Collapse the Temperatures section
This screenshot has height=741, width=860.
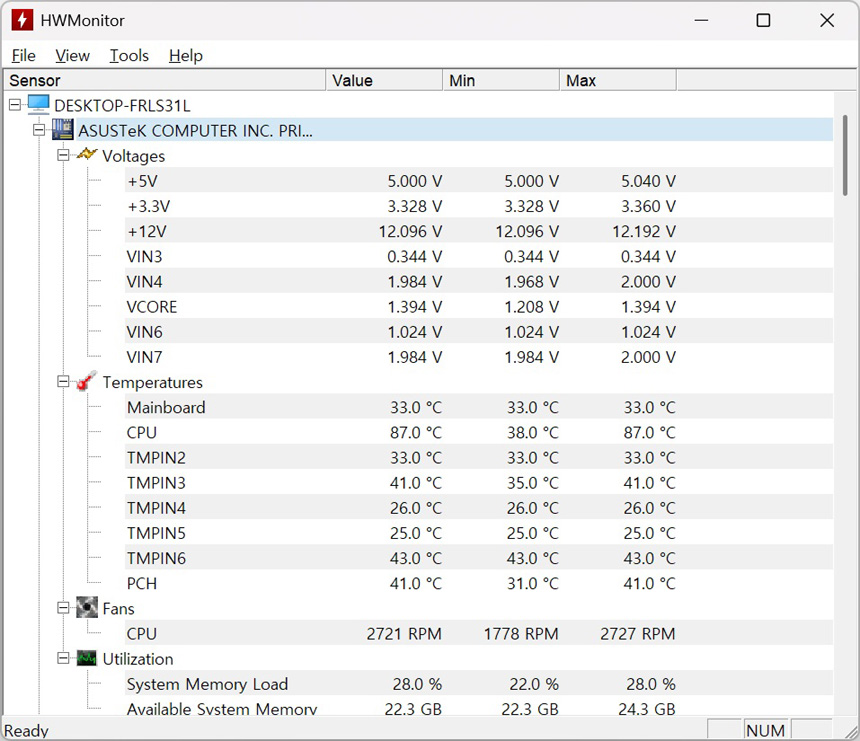63,382
